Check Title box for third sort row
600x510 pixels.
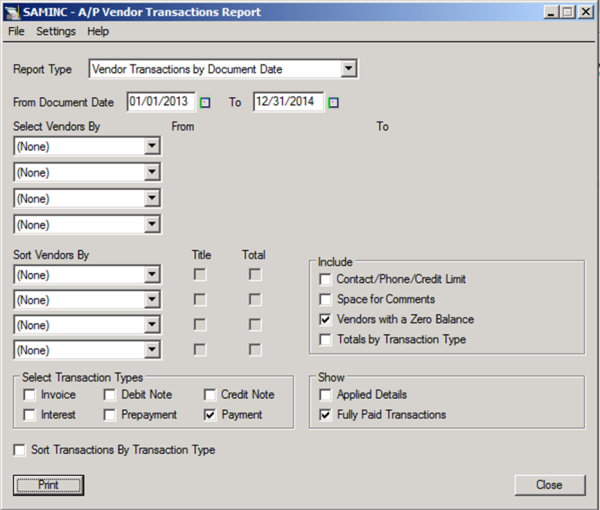[200, 325]
